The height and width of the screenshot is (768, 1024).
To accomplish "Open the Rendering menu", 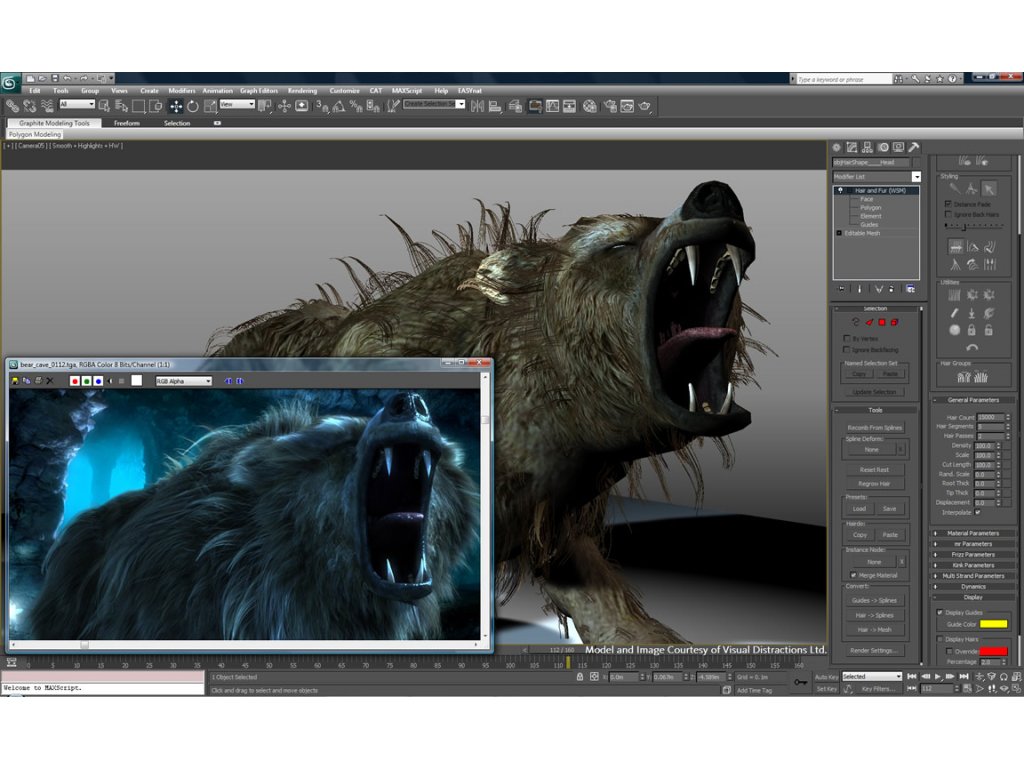I will click(x=302, y=90).
